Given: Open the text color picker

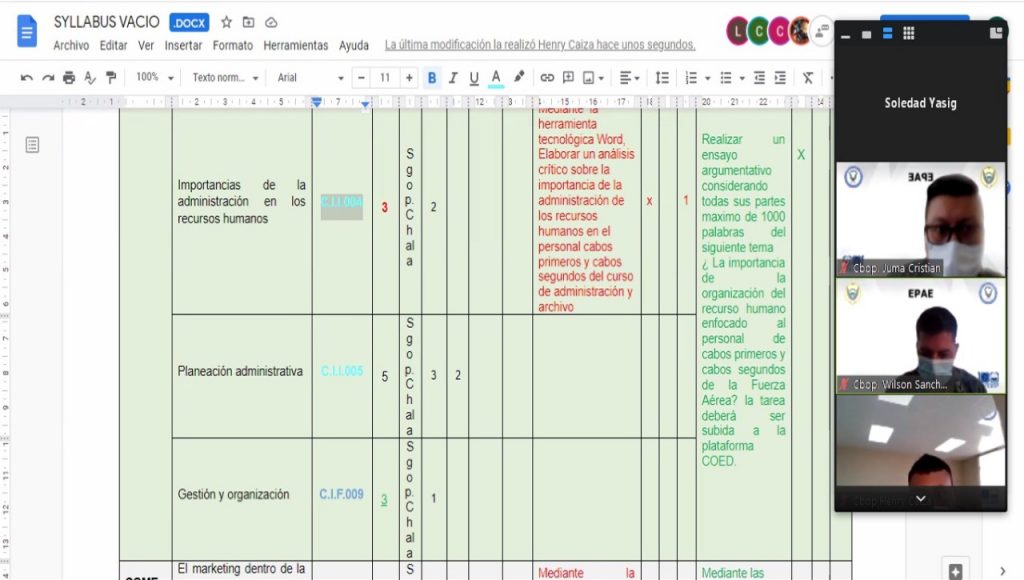Looking at the screenshot, I should pyautogui.click(x=496, y=78).
